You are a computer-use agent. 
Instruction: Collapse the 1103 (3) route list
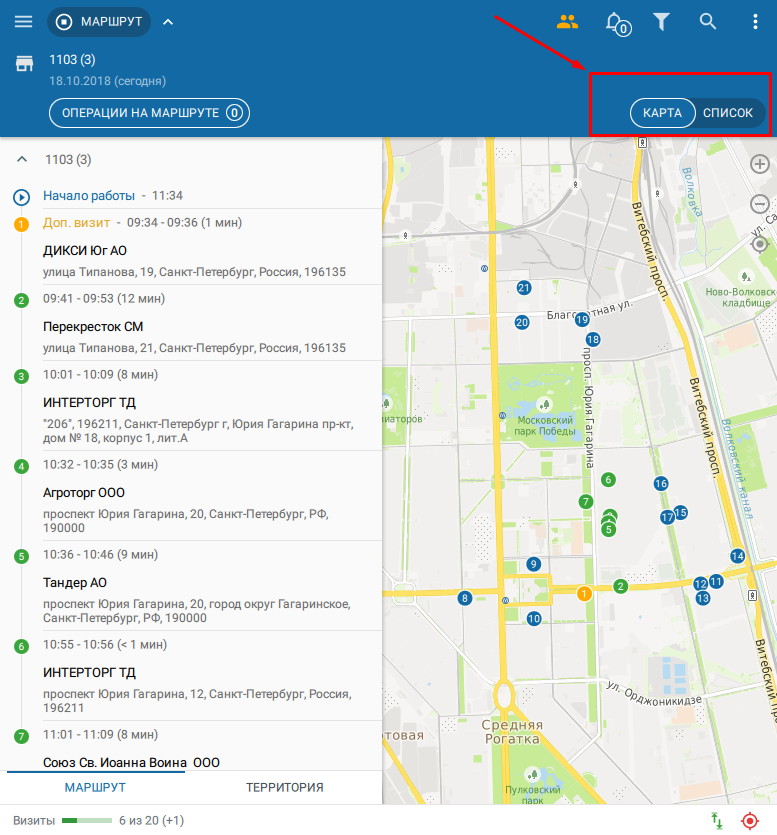(22, 159)
